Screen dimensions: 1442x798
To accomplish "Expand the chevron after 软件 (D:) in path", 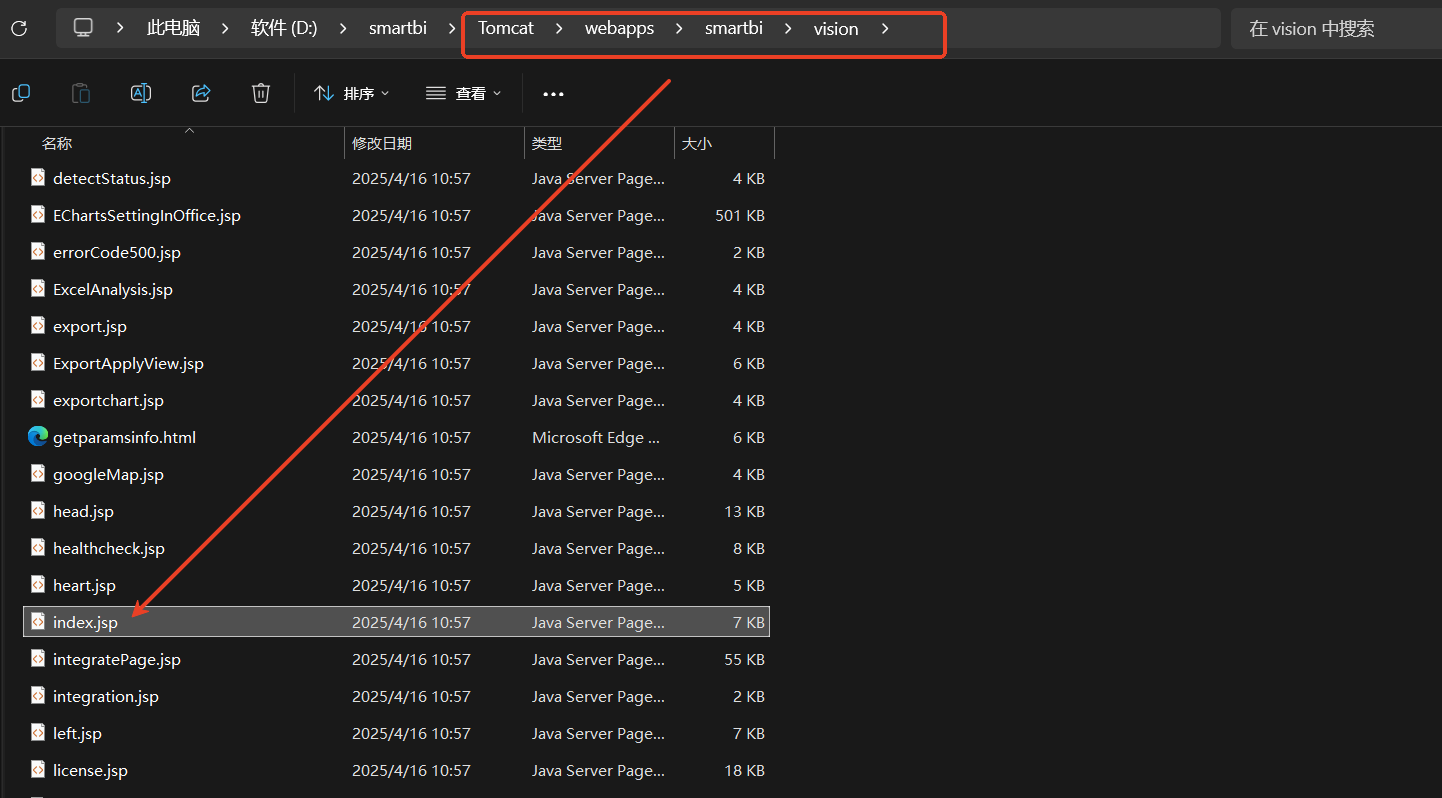I will pos(344,28).
